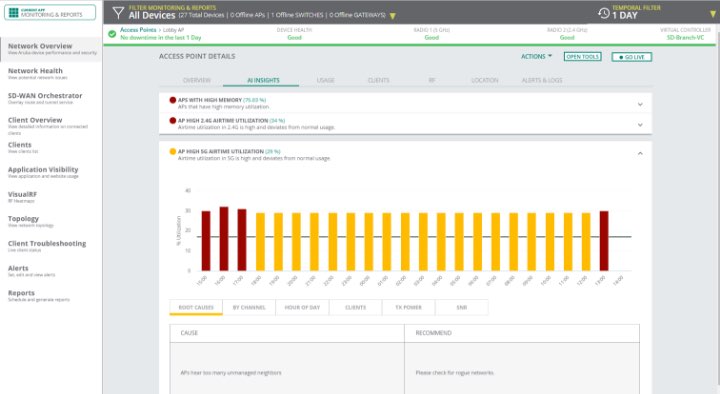
Task: Expand the AP High 2.4G Airtime Utilization row
Action: (640, 125)
